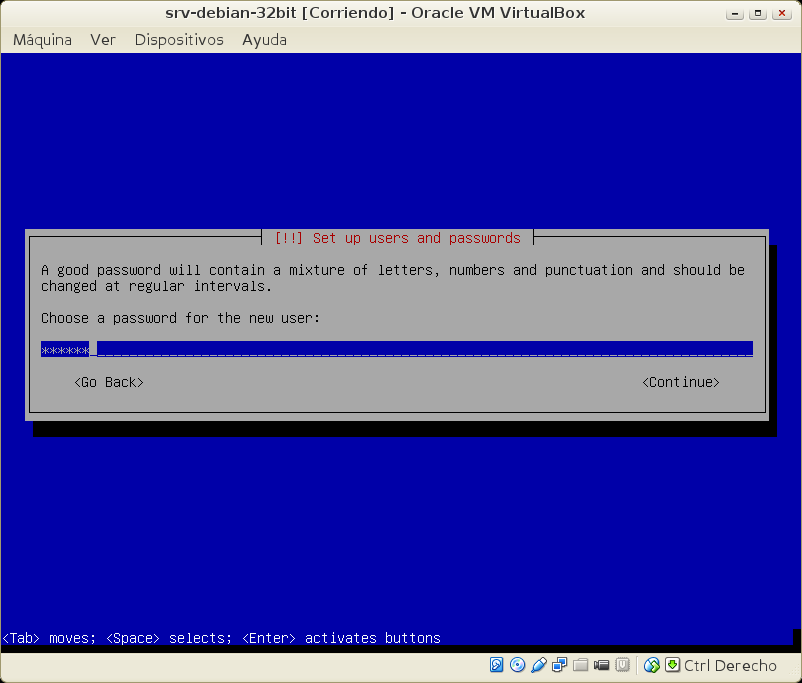Screen dimensions: 802x683
Task: Click the video capture status icon
Action: [601, 665]
